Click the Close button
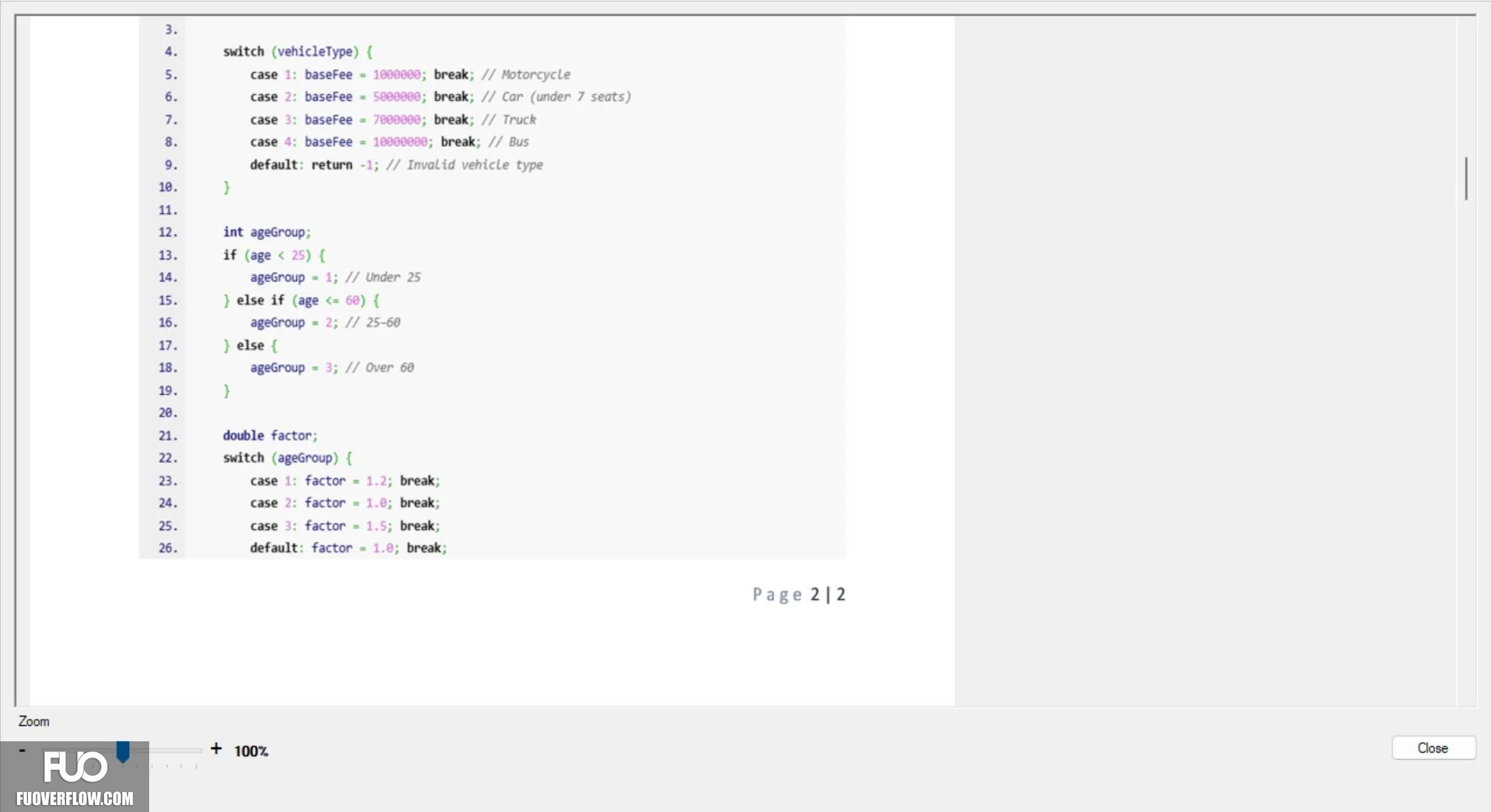Image resolution: width=1492 pixels, height=812 pixels. [1433, 748]
